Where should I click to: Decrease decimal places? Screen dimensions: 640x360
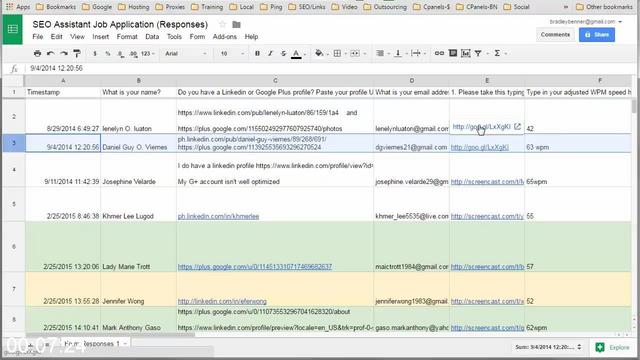120,53
